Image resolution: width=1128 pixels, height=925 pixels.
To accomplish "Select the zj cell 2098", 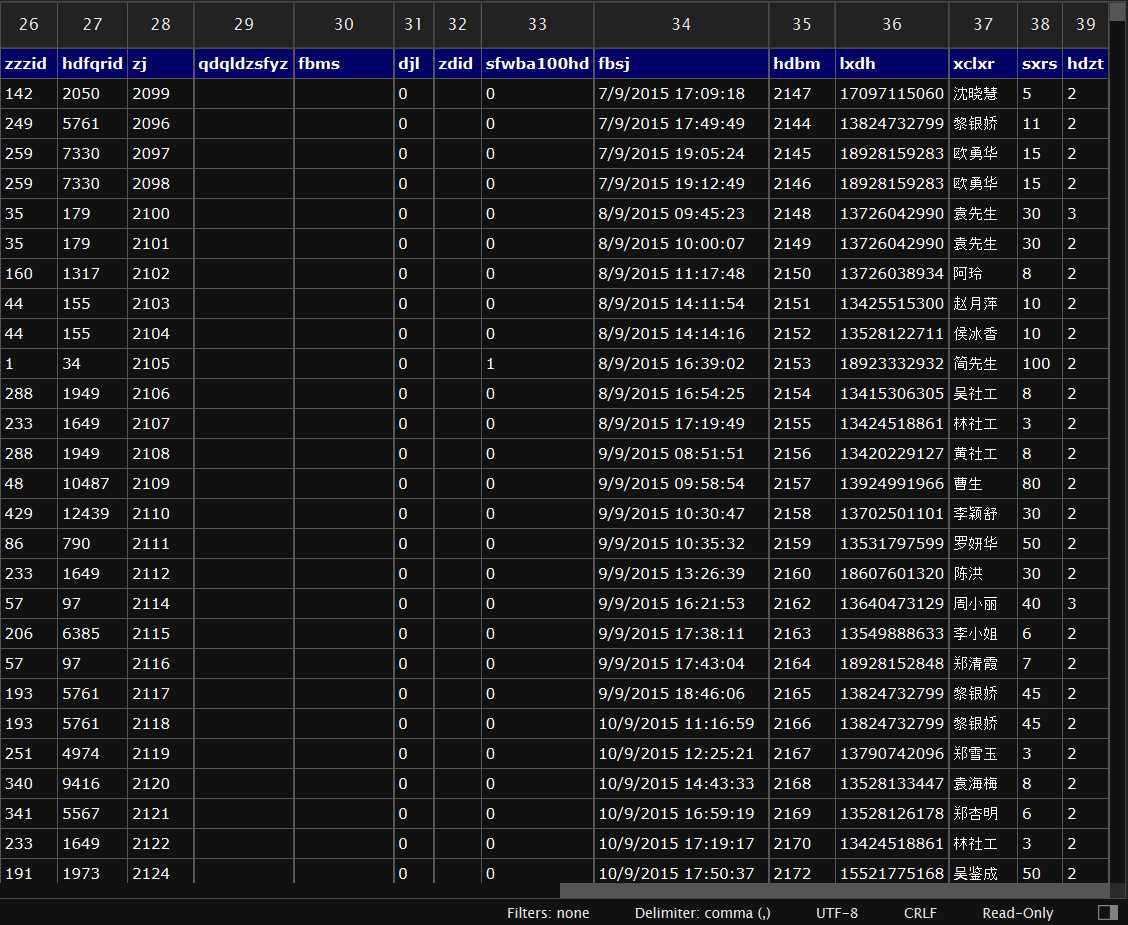I will tap(160, 183).
